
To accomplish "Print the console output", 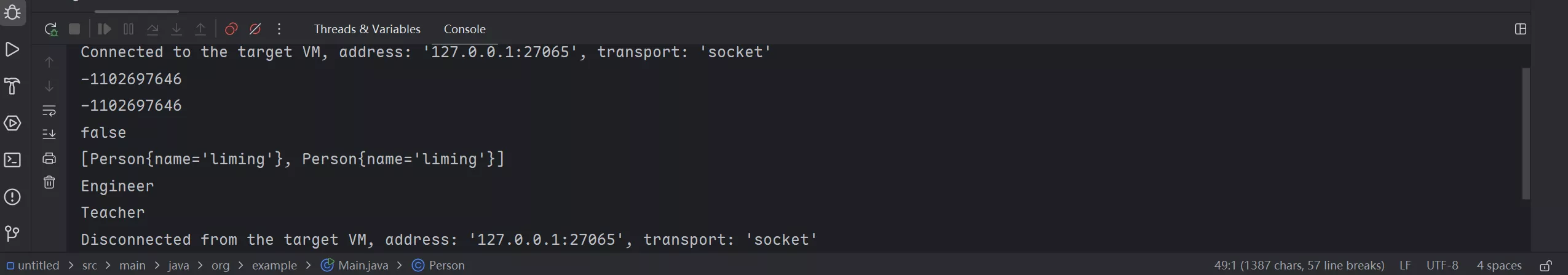I will click(x=49, y=159).
